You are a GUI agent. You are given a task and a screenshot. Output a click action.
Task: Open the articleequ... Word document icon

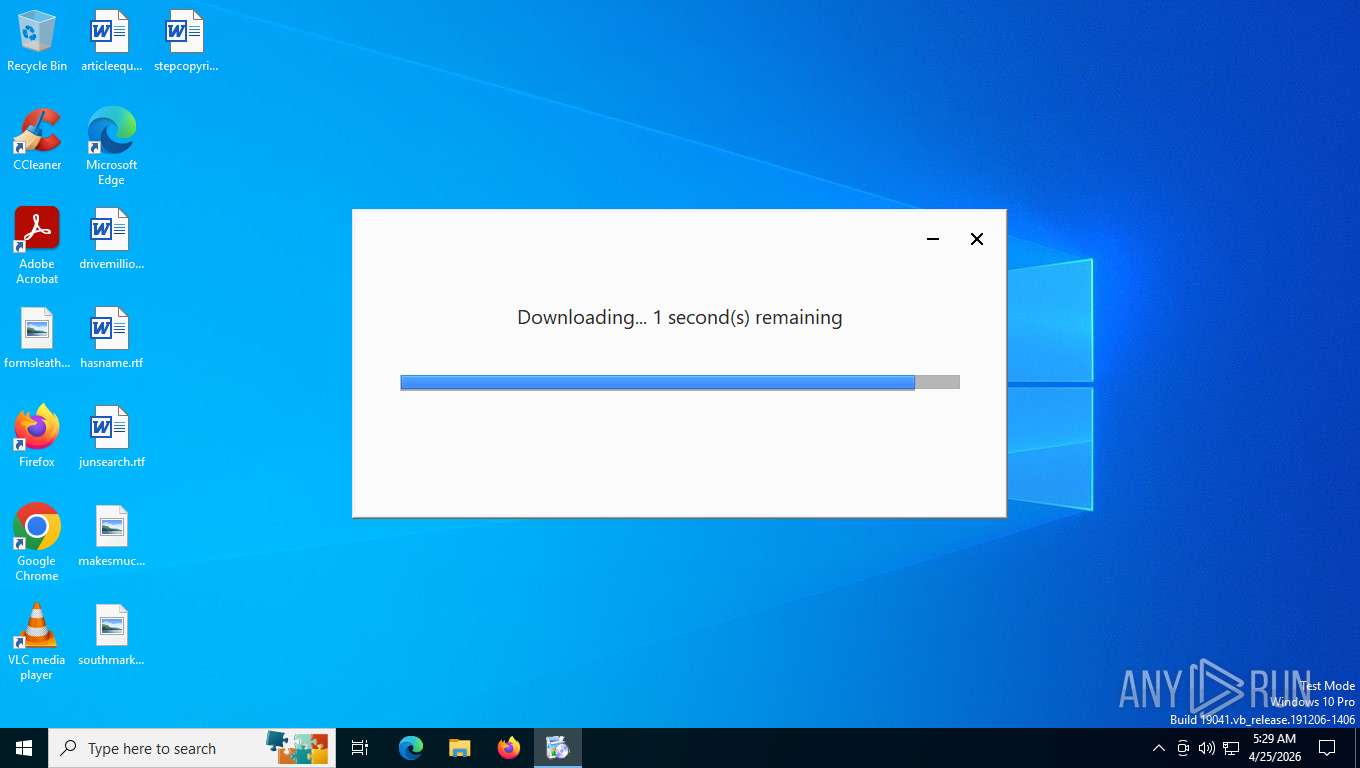[x=111, y=41]
